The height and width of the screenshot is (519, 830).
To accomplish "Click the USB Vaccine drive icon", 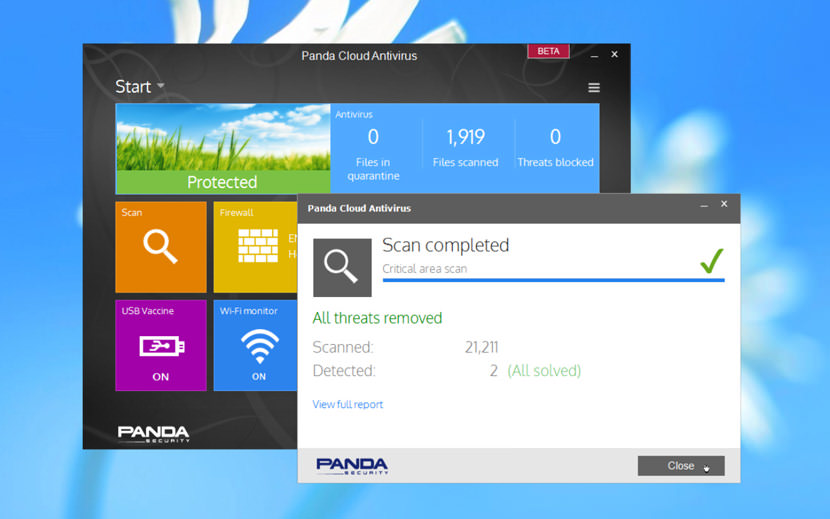I will tap(161, 346).
